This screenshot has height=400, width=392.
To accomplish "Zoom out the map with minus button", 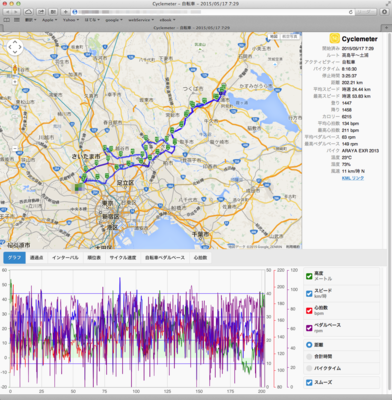I will (x=15, y=148).
